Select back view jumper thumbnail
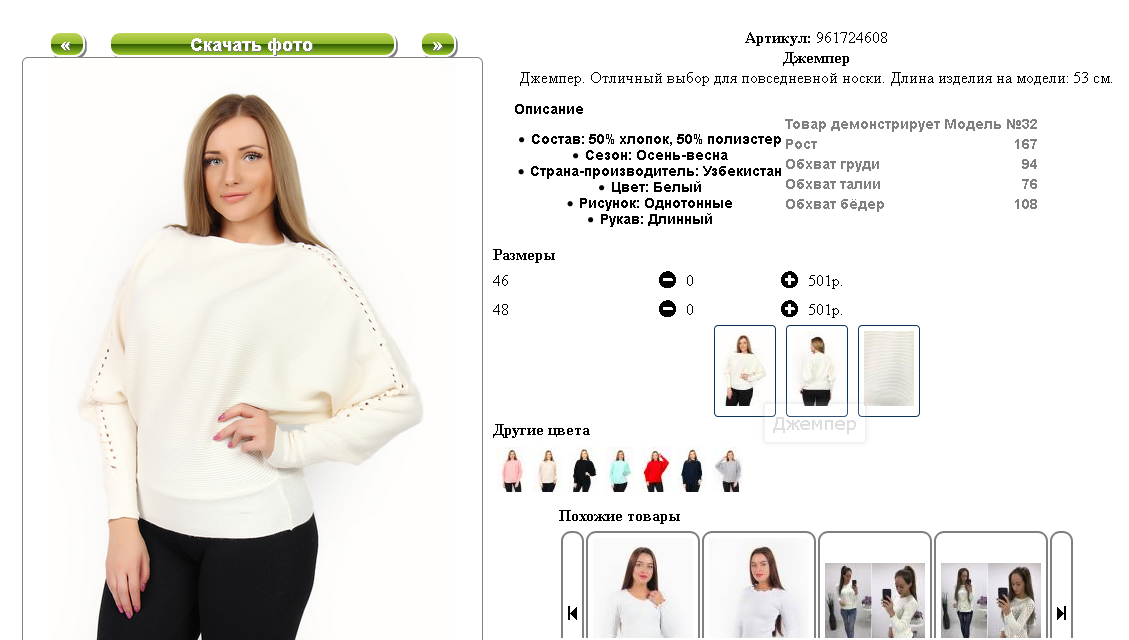 coord(817,371)
